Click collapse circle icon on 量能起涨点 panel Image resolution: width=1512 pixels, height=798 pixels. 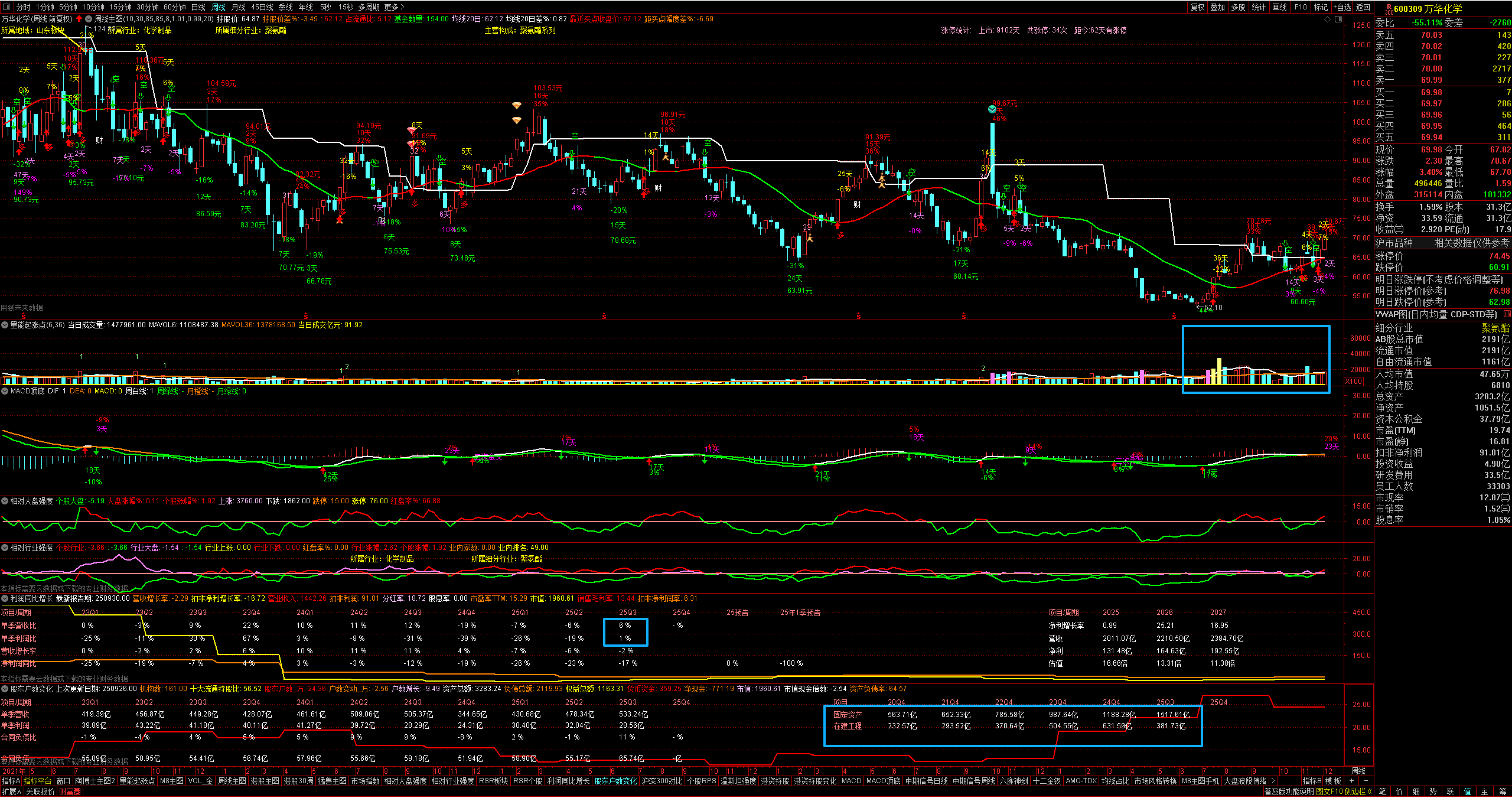(5, 325)
